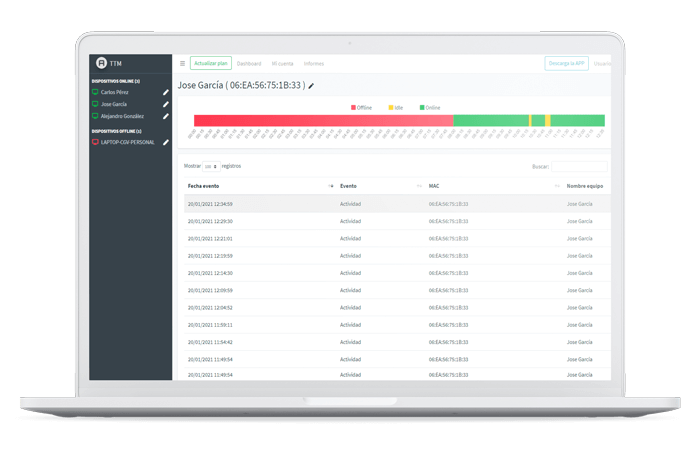700x467 pixels.
Task: Toggle Offline series in chart legend
Action: click(362, 107)
